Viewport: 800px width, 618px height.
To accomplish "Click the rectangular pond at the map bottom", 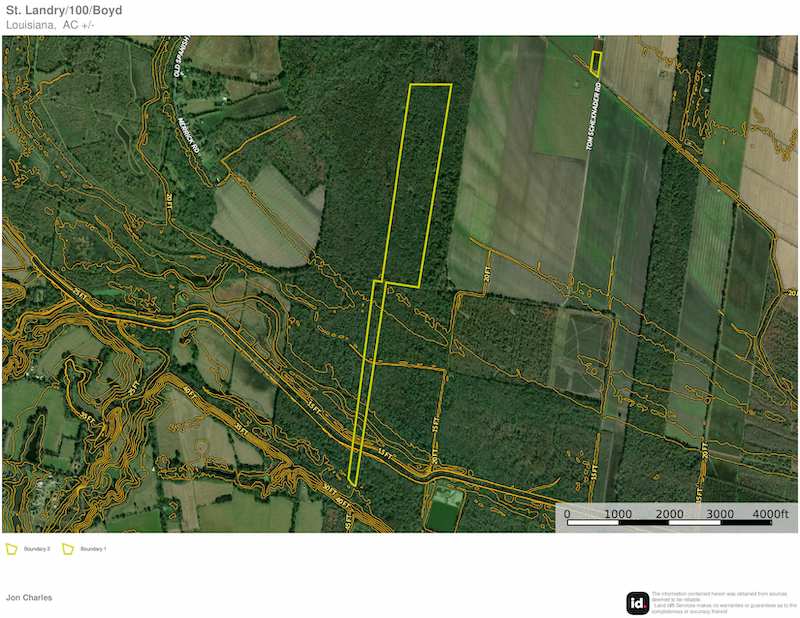I will click(444, 512).
